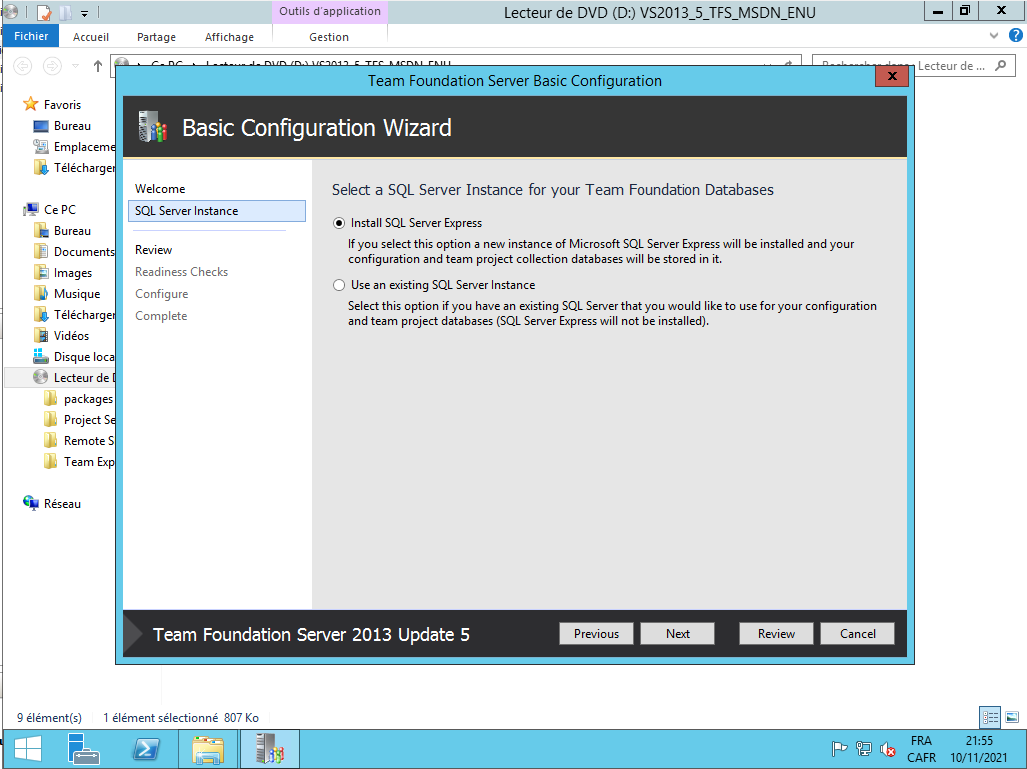The height and width of the screenshot is (769, 1027).
Task: Click the muted speaker tray icon
Action: (885, 749)
